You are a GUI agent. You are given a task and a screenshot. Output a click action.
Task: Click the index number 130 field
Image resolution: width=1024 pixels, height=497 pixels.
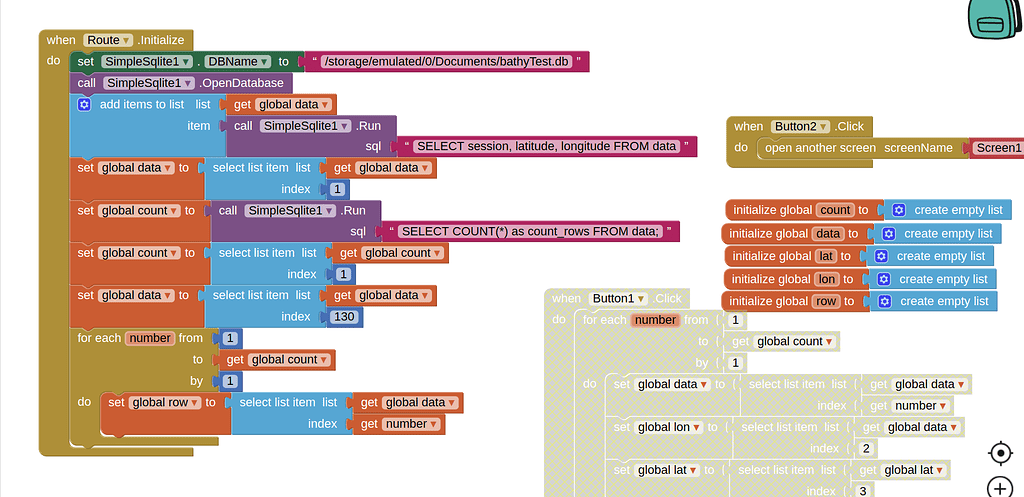pyautogui.click(x=344, y=317)
